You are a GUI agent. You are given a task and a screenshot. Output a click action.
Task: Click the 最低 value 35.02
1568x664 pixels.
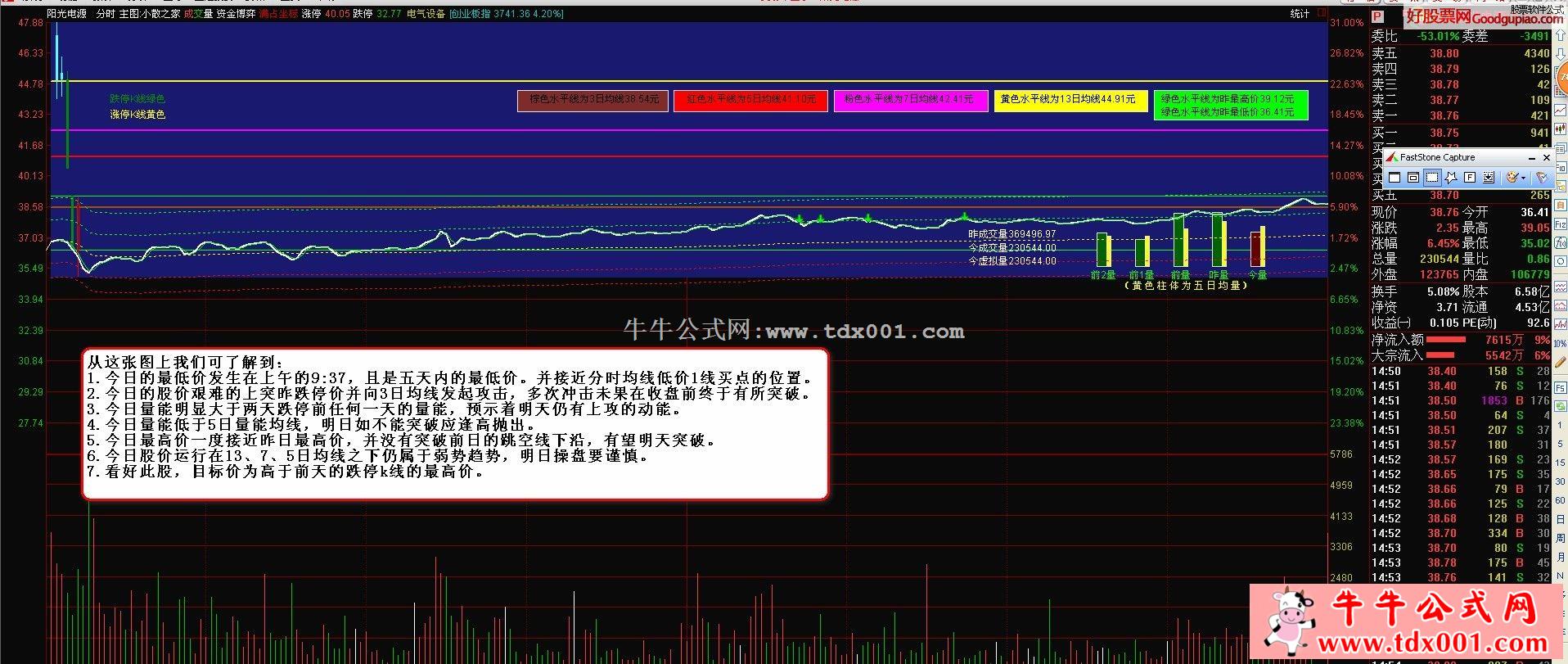(1534, 243)
